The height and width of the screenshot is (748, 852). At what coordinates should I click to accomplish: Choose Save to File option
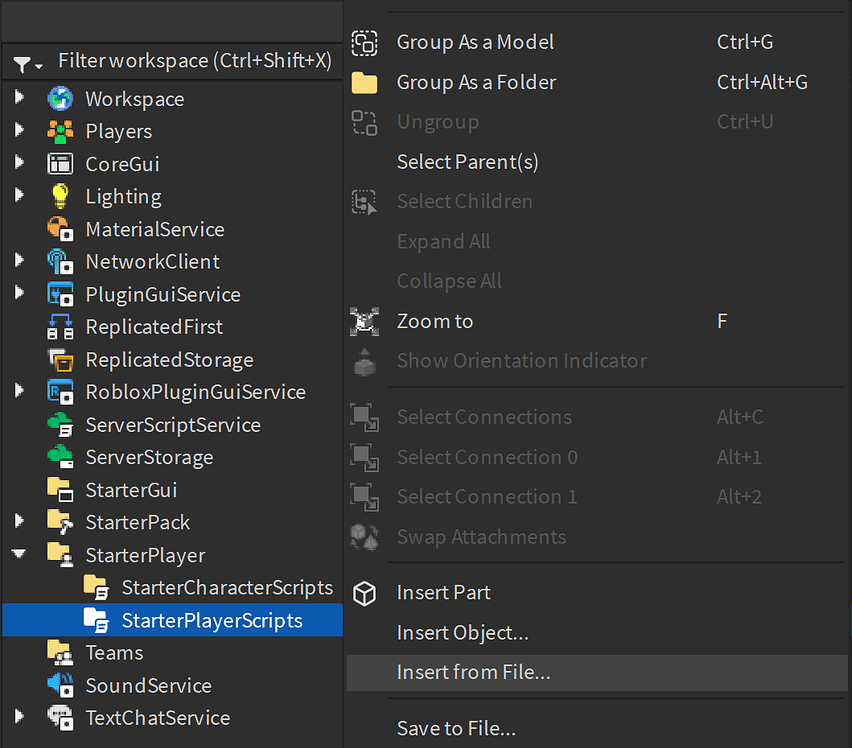tap(456, 728)
